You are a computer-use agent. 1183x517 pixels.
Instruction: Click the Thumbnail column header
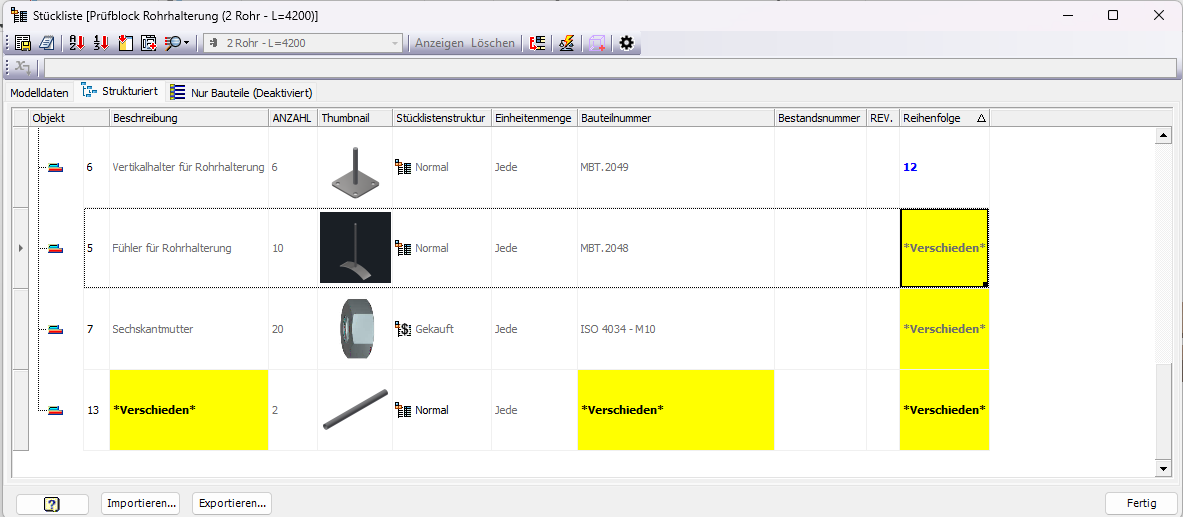click(x=355, y=118)
